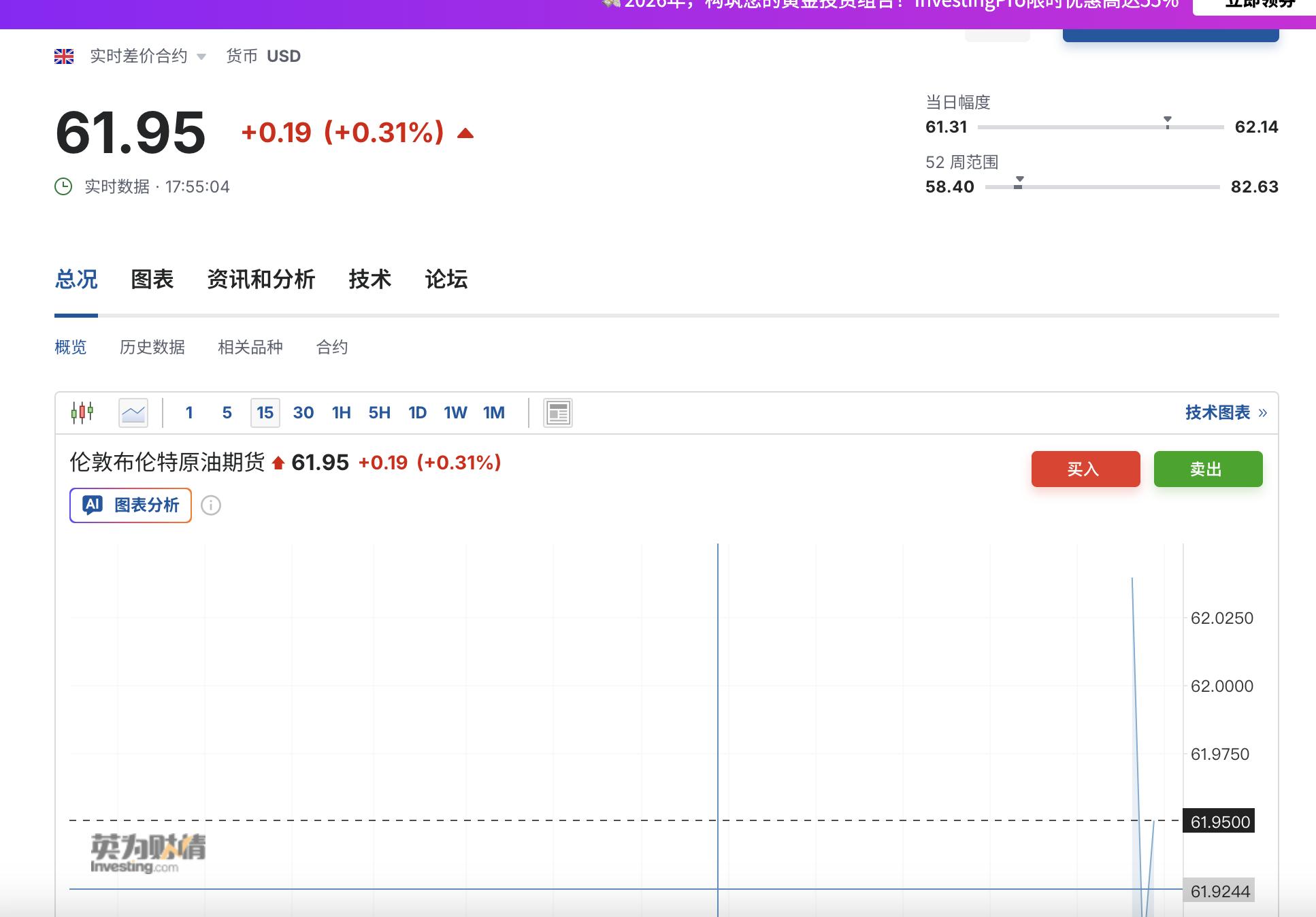Screen dimensions: 1316x917
Task: Click the 52 周范围 slider marker
Action: pos(1019,182)
